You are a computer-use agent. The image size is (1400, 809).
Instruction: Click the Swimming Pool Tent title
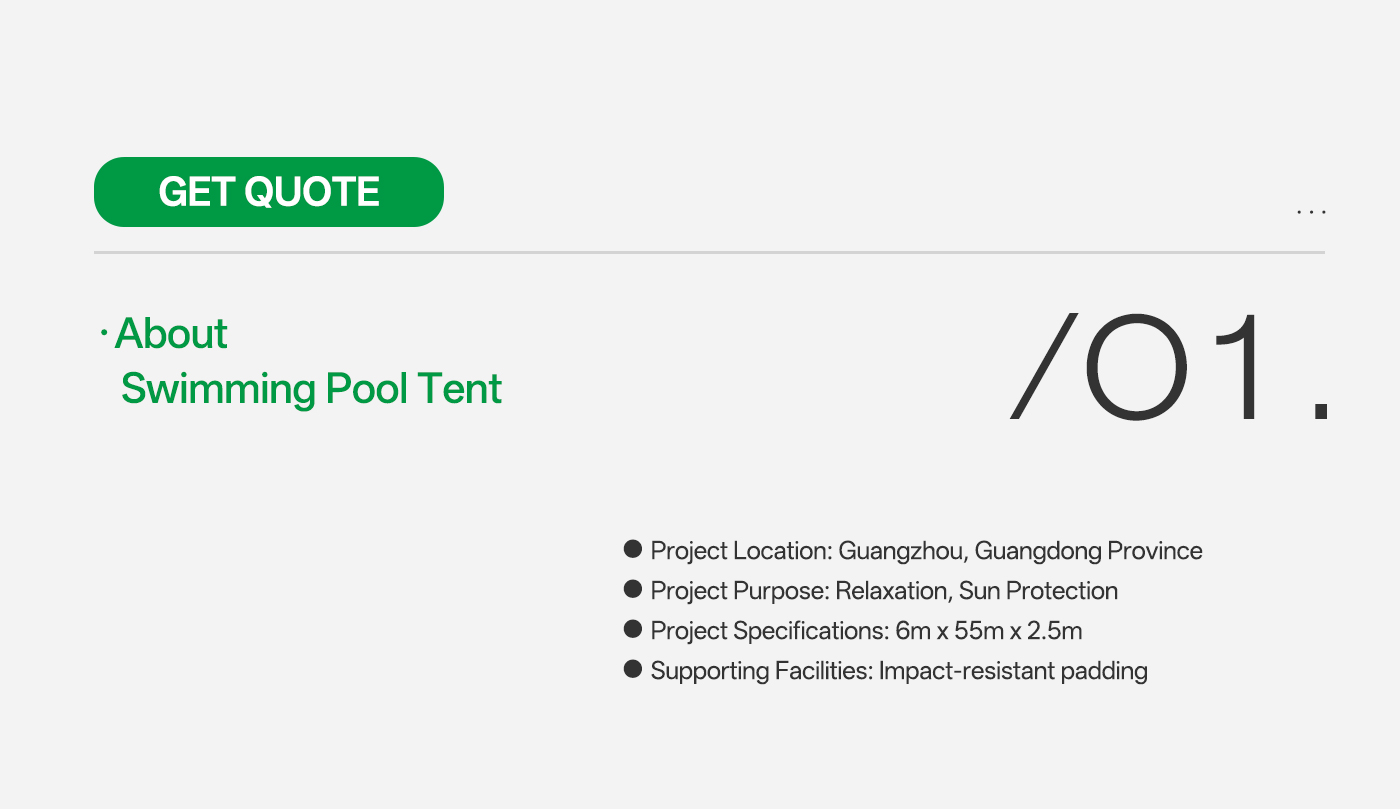click(311, 388)
